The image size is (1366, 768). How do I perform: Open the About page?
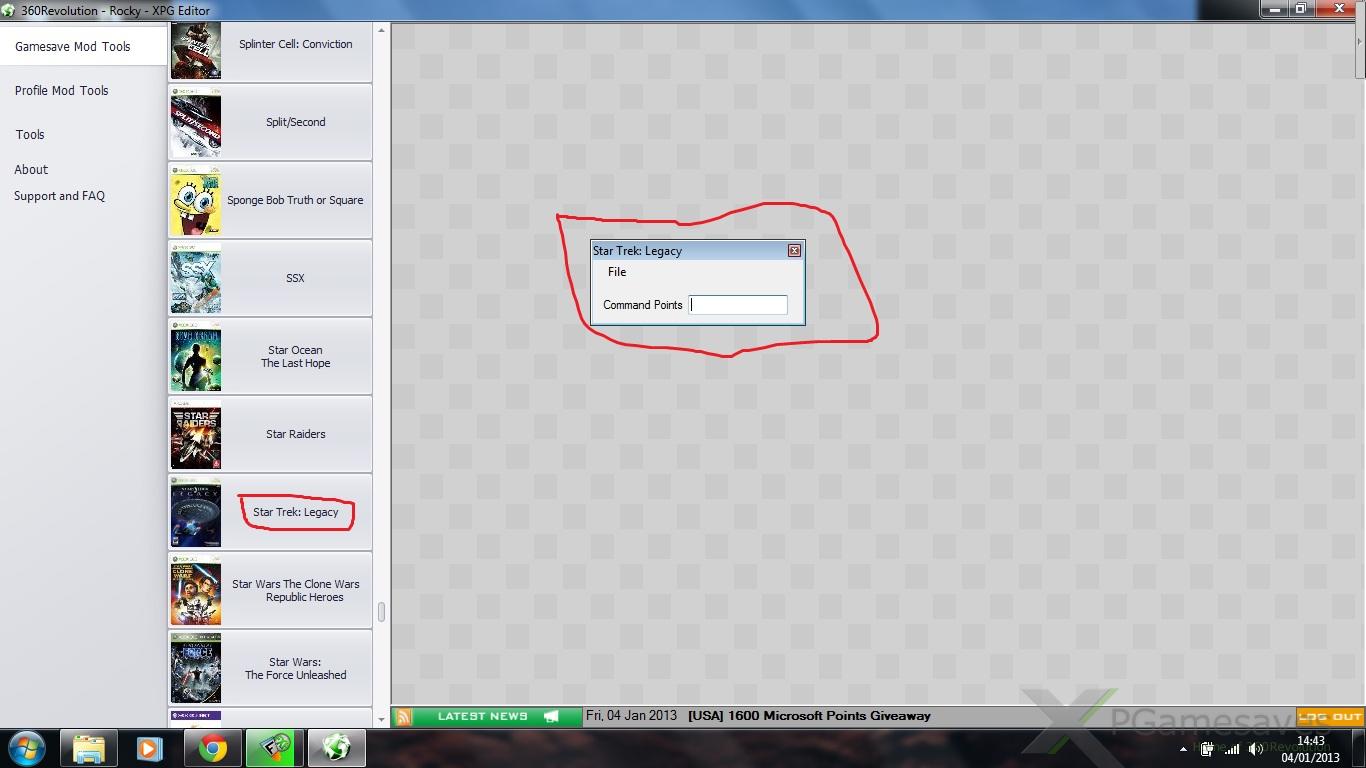pos(31,169)
